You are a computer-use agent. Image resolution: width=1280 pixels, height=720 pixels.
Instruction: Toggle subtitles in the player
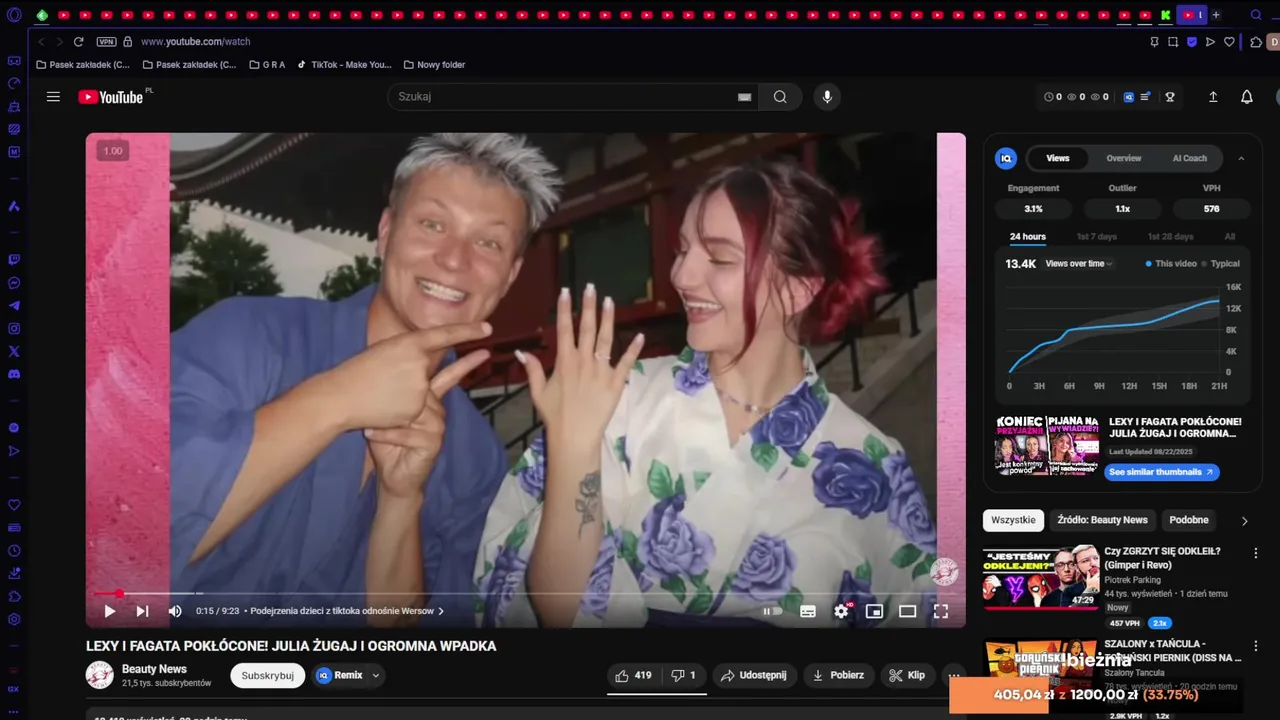coord(808,611)
